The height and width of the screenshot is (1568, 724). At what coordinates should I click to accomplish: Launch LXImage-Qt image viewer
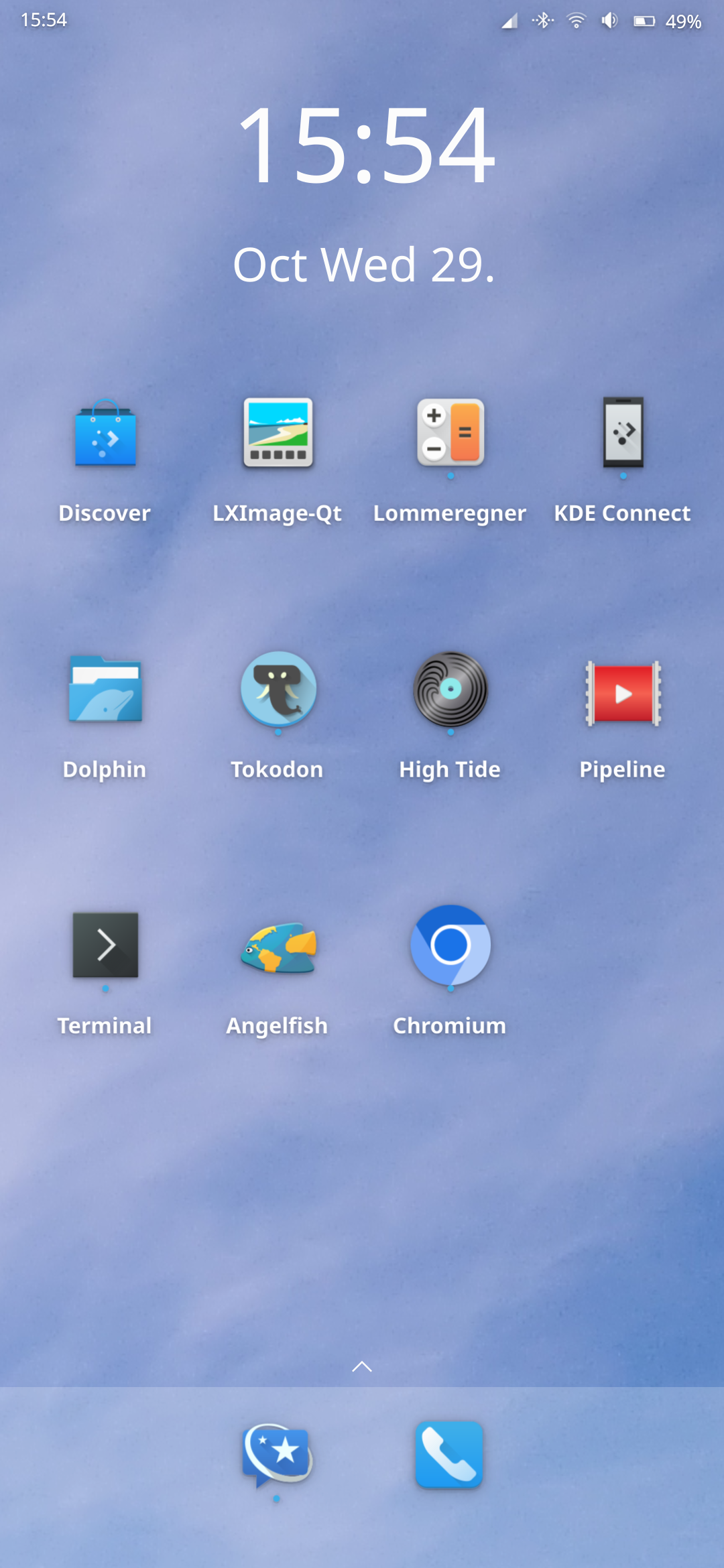pos(278,434)
